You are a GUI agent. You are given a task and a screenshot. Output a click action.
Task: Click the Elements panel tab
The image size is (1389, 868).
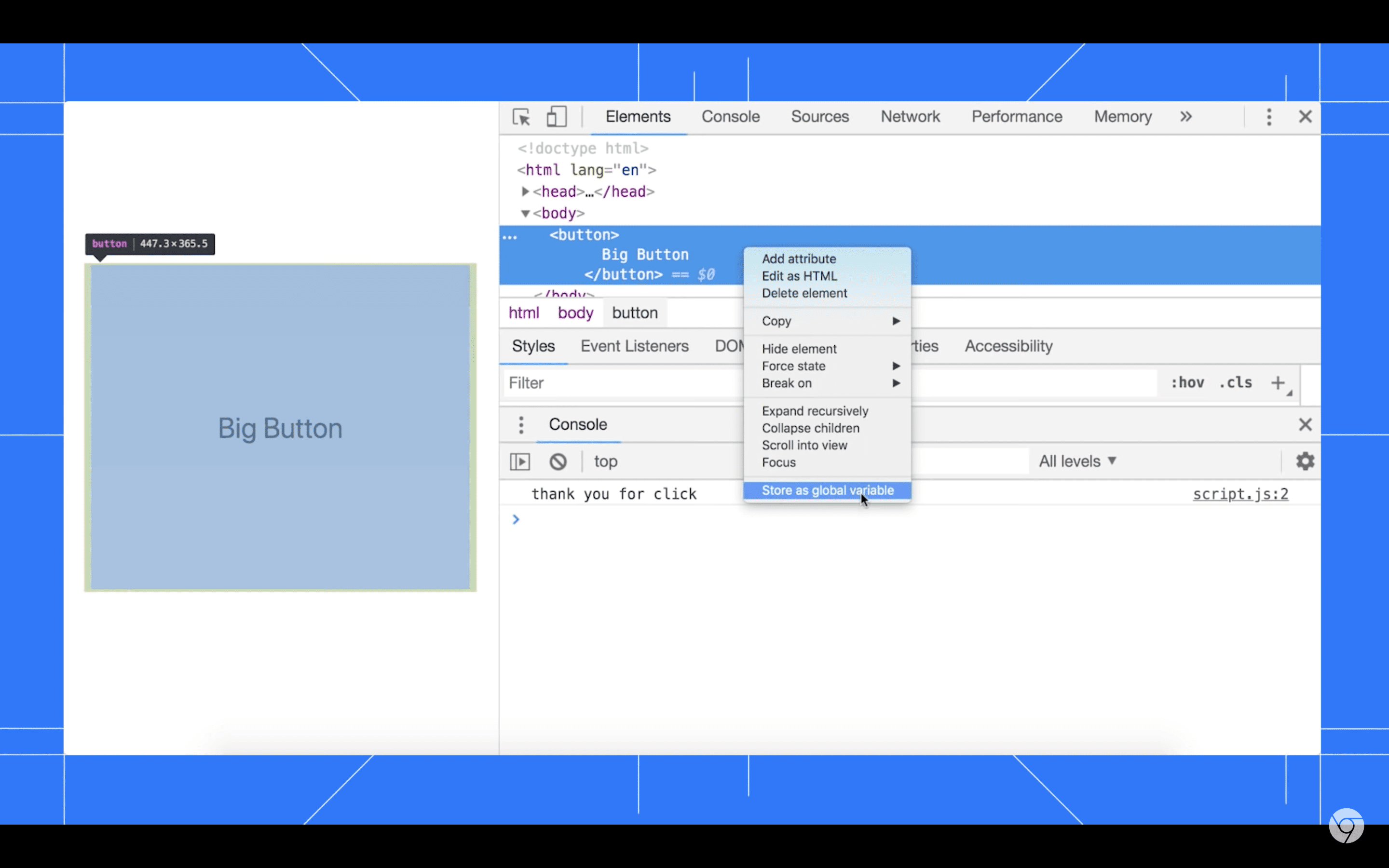point(638,116)
